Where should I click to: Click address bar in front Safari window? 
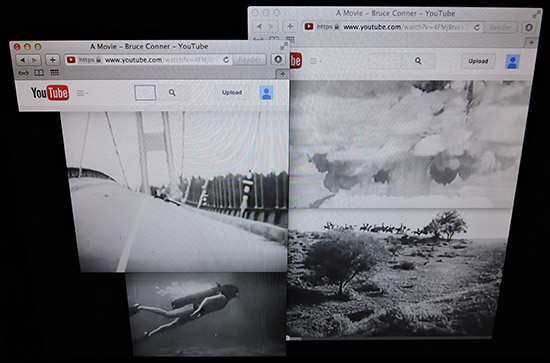pos(148,60)
